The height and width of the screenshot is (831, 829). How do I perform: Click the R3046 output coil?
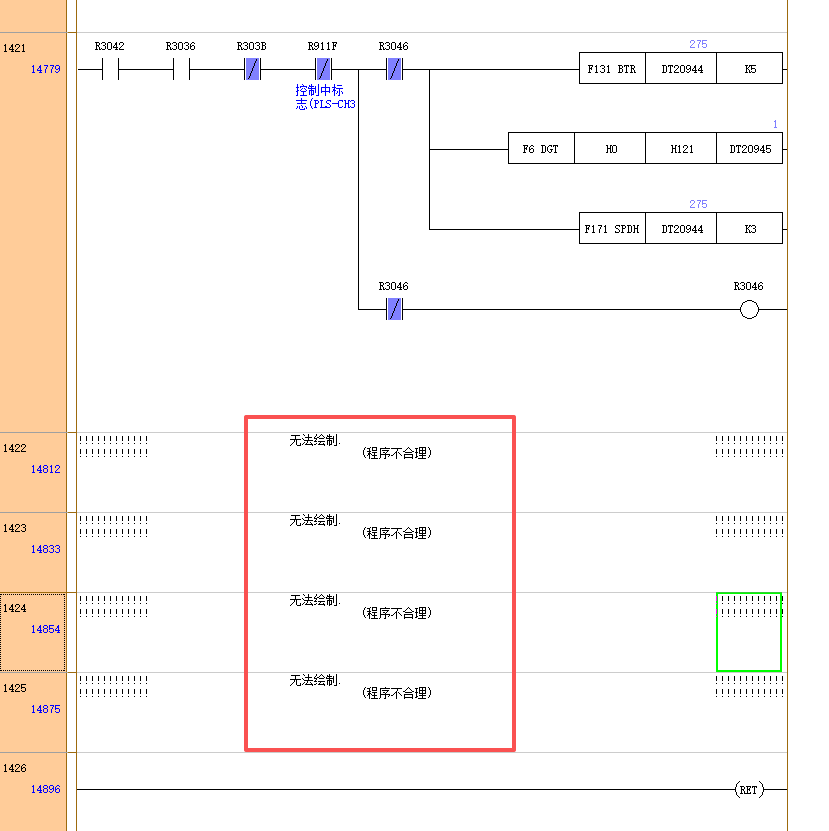click(749, 309)
